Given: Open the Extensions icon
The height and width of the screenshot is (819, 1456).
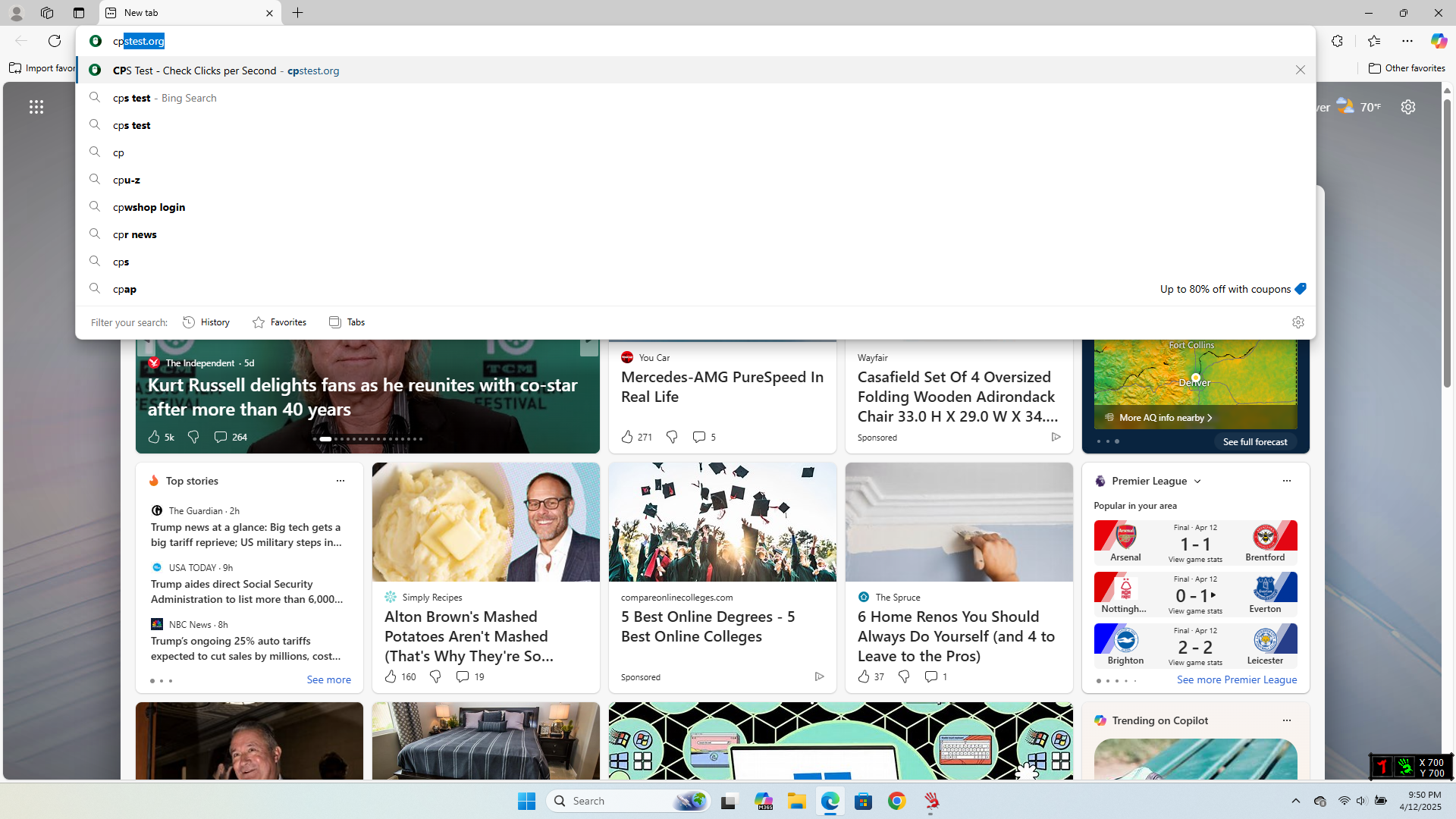Looking at the screenshot, I should click(1337, 41).
